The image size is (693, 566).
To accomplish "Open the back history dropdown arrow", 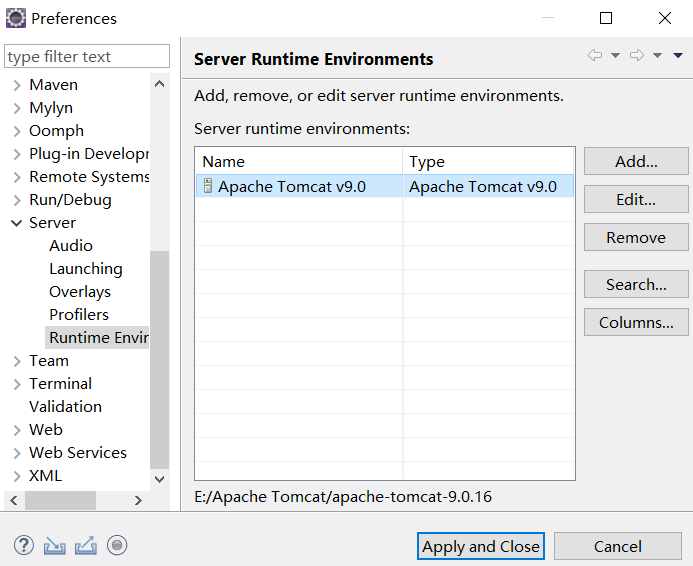I will click(615, 55).
